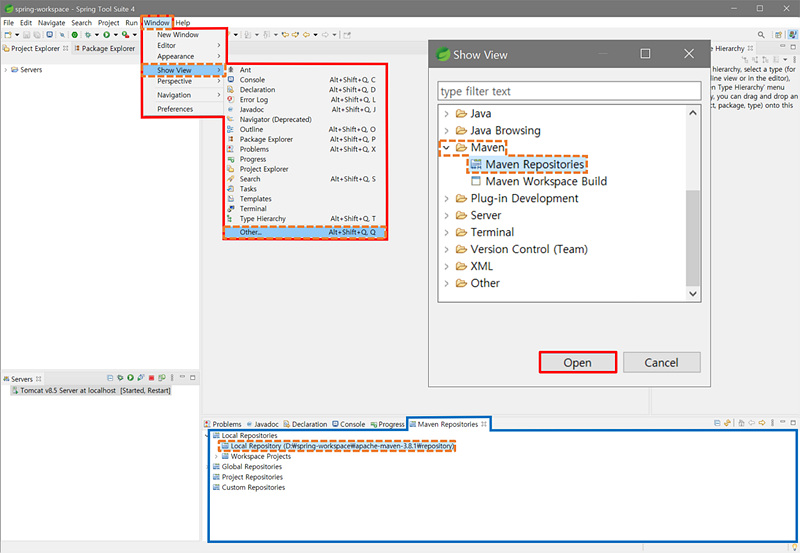Click the New wizard icon in main toolbar
This screenshot has width=800, height=553.
point(8,35)
